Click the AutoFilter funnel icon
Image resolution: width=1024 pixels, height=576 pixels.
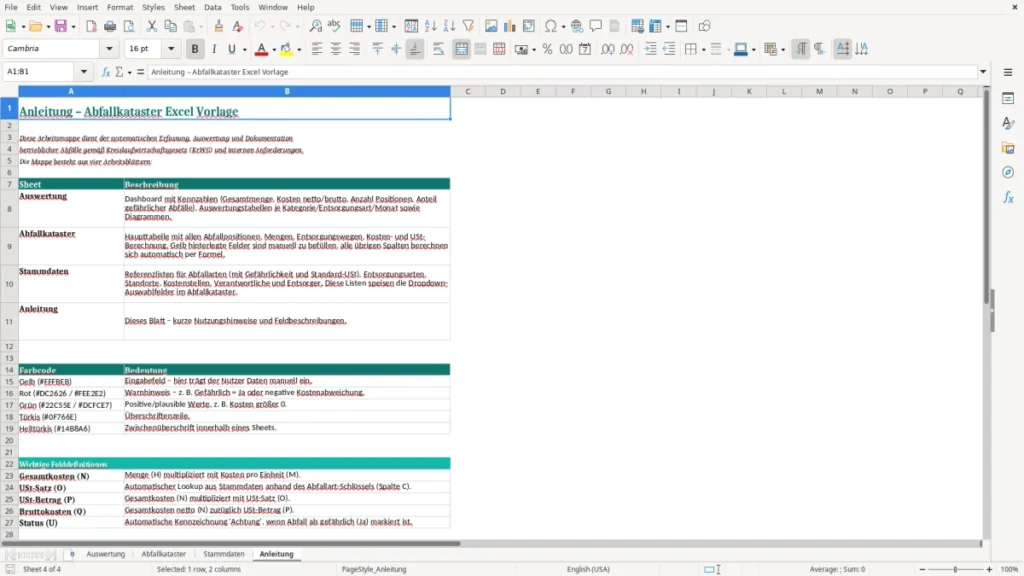[x=468, y=26]
